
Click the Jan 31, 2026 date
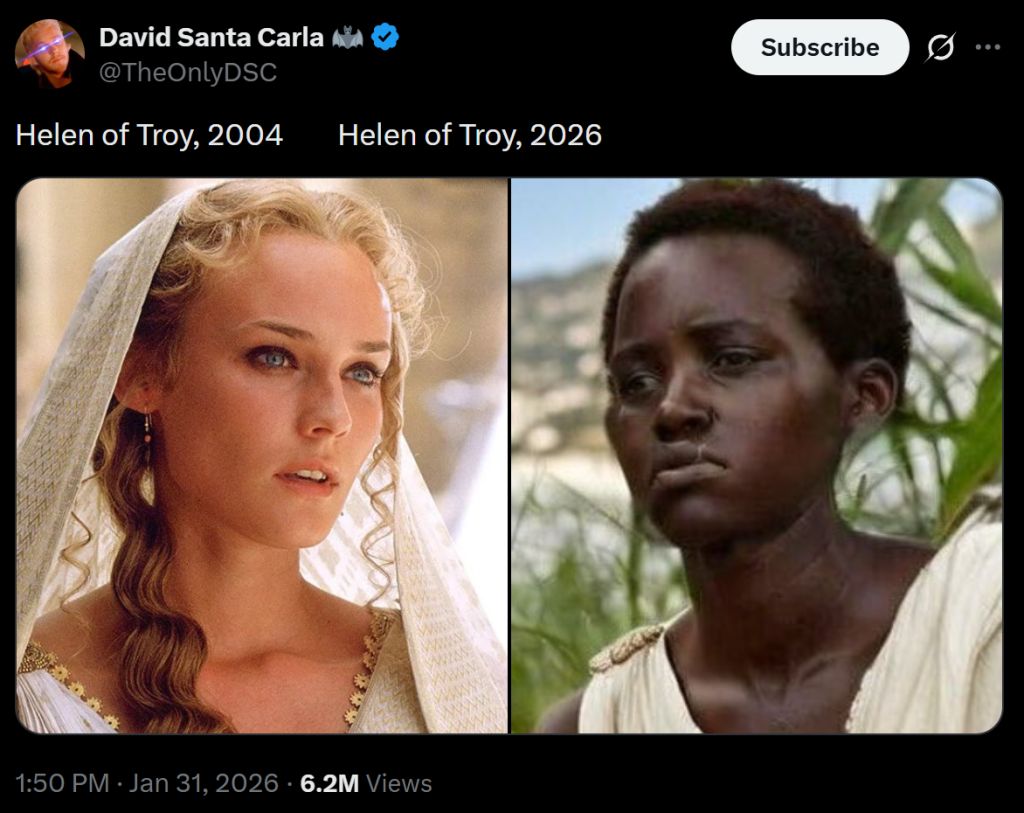[x=203, y=783]
